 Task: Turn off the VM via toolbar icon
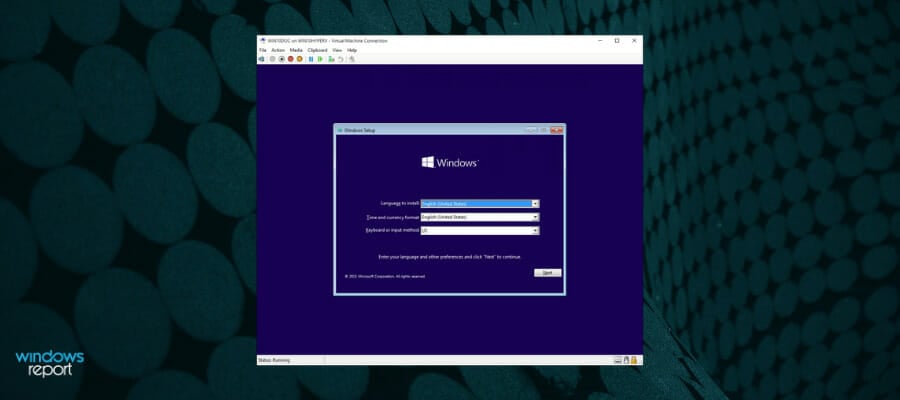pyautogui.click(x=282, y=59)
